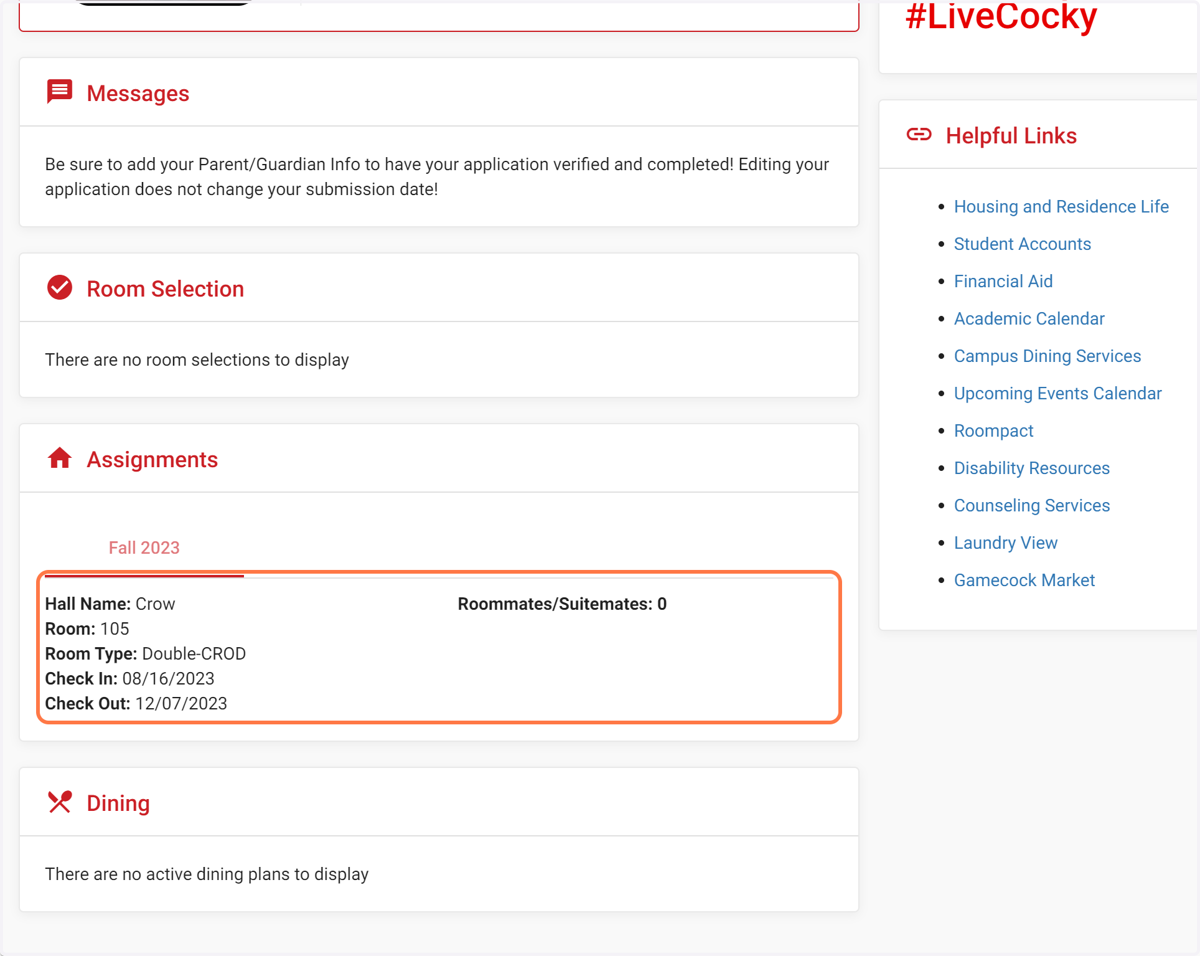This screenshot has width=1200, height=956.
Task: Click the 'Hall Name: Crow' line
Action: 110,604
